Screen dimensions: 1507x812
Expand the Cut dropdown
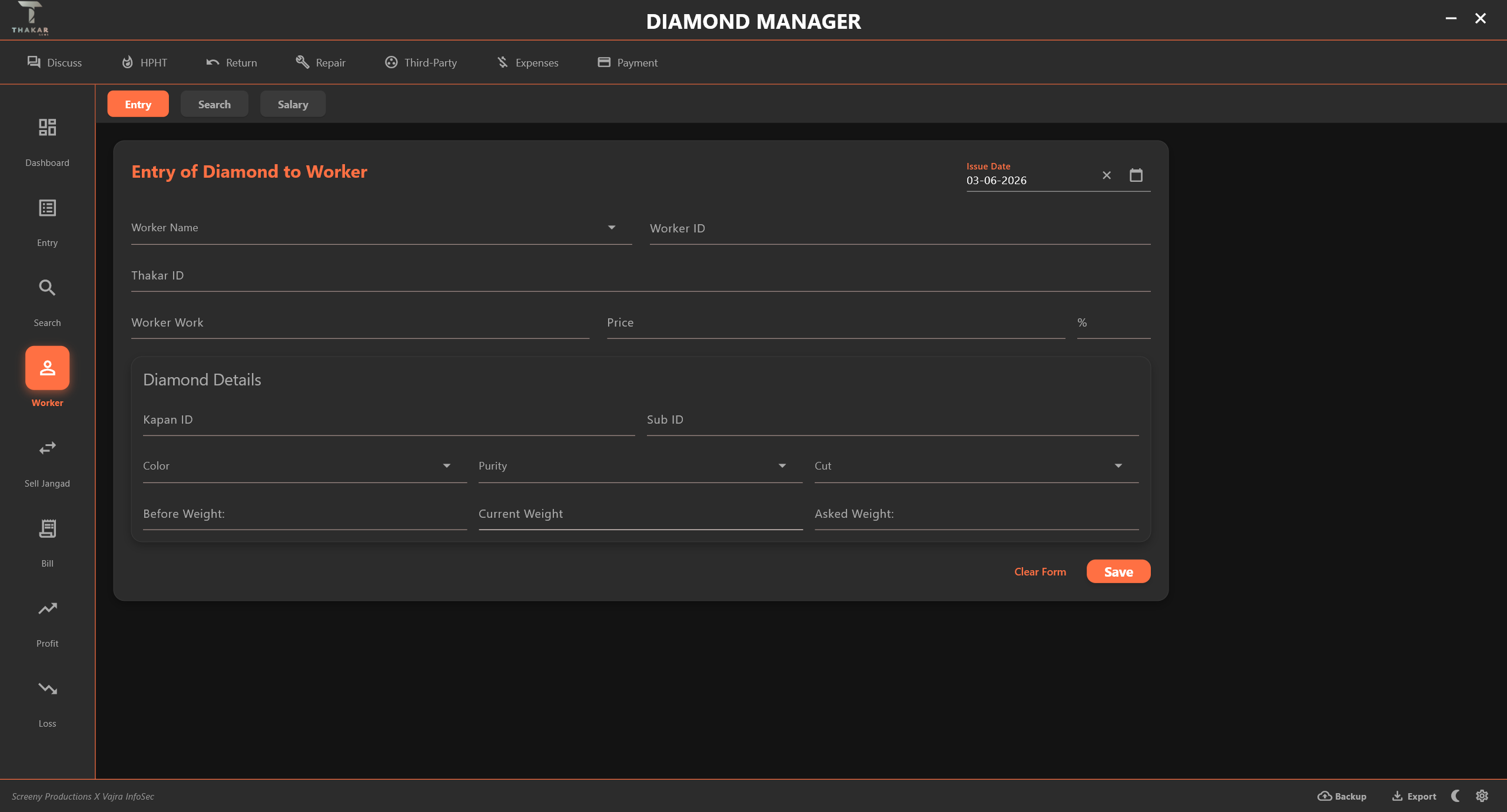coord(1118,466)
